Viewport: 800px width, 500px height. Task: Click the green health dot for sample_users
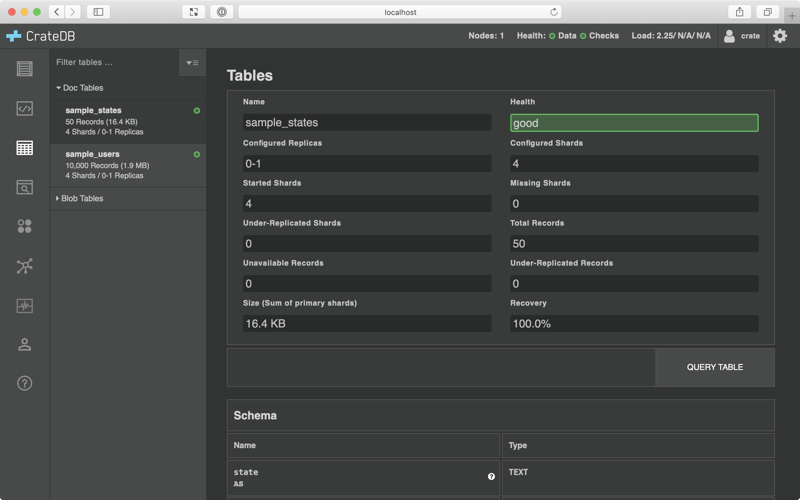[197, 155]
